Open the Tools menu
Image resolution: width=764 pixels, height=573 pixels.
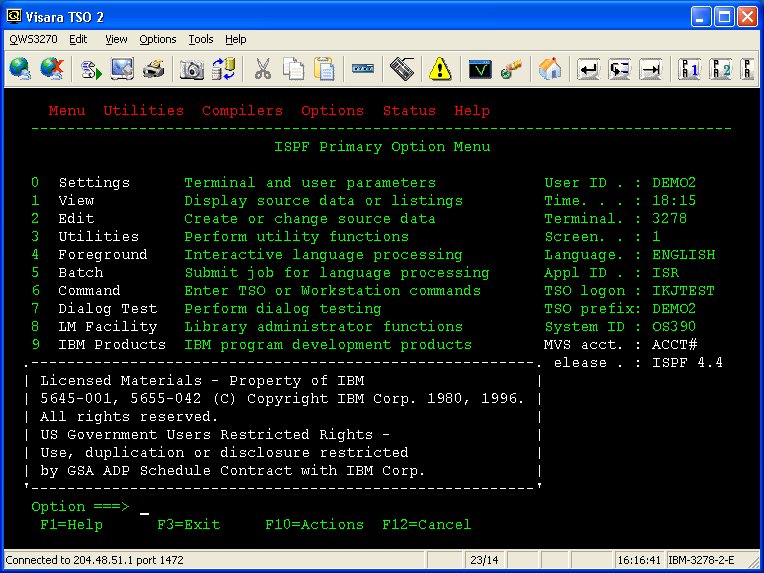tap(201, 39)
